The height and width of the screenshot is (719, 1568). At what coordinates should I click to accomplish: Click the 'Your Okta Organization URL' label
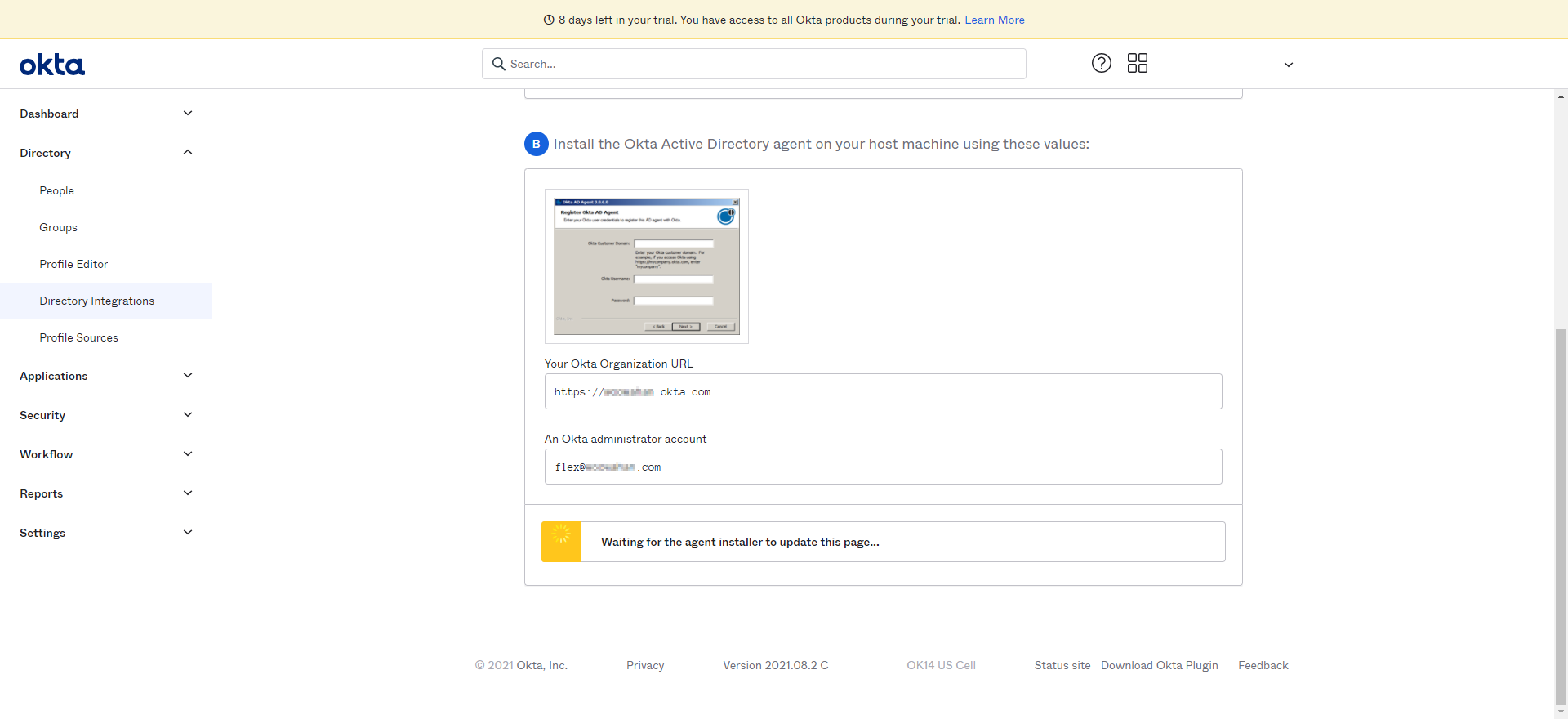click(619, 364)
